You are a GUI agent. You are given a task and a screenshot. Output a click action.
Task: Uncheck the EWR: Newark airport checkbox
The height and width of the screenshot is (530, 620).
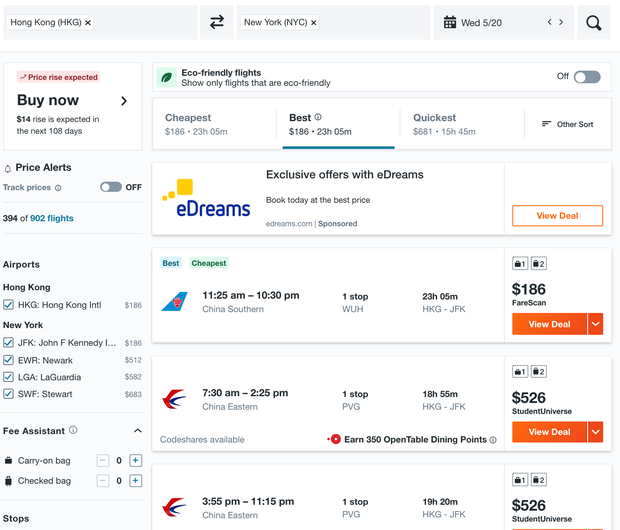tap(9, 360)
